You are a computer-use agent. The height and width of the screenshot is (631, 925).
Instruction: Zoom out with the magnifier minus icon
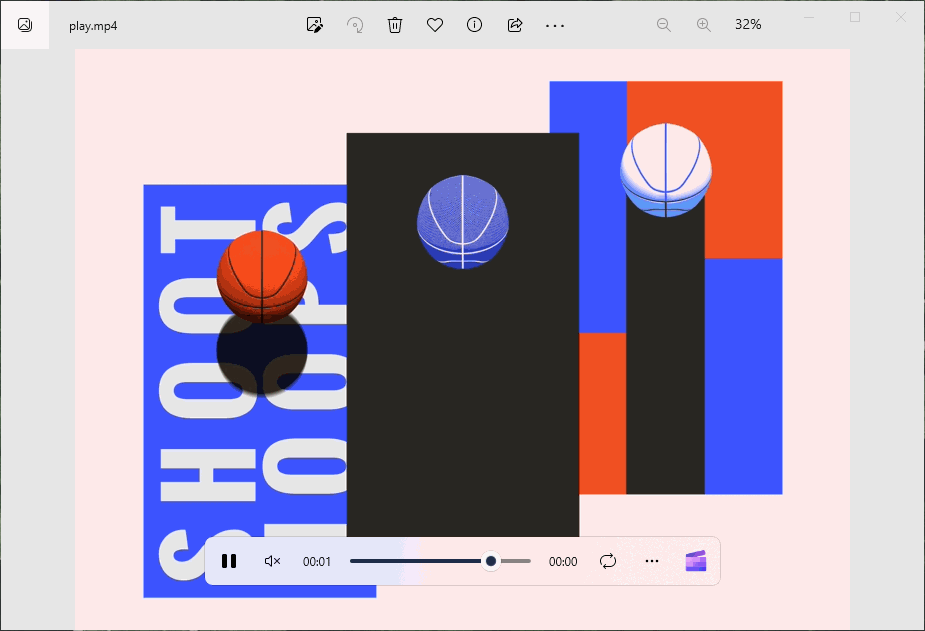coord(663,24)
